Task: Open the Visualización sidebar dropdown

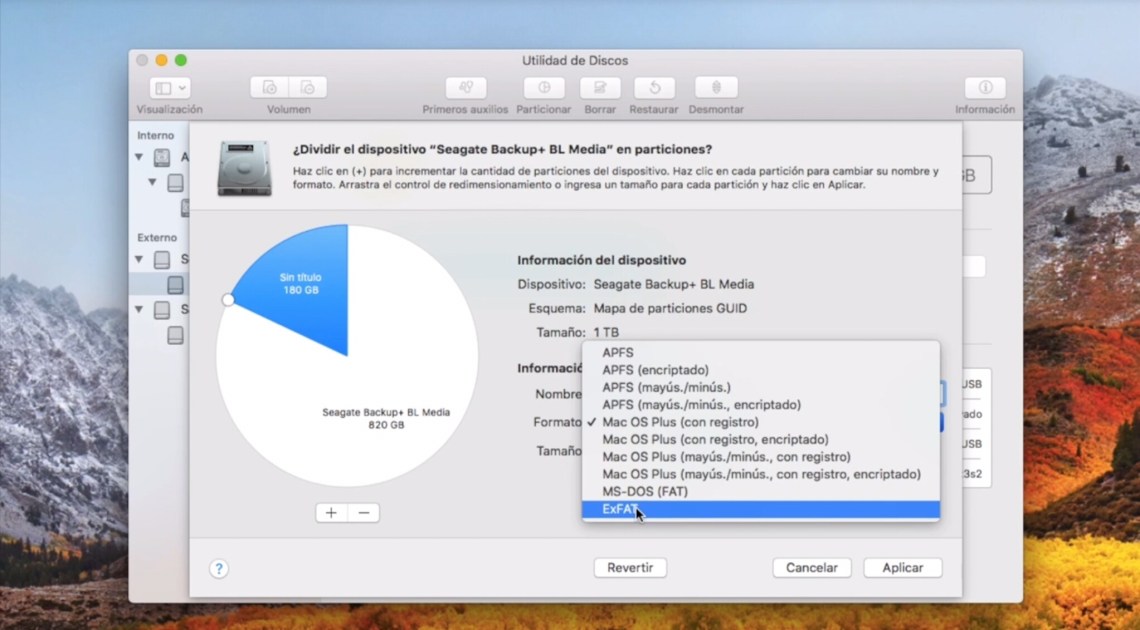Action: [x=170, y=88]
